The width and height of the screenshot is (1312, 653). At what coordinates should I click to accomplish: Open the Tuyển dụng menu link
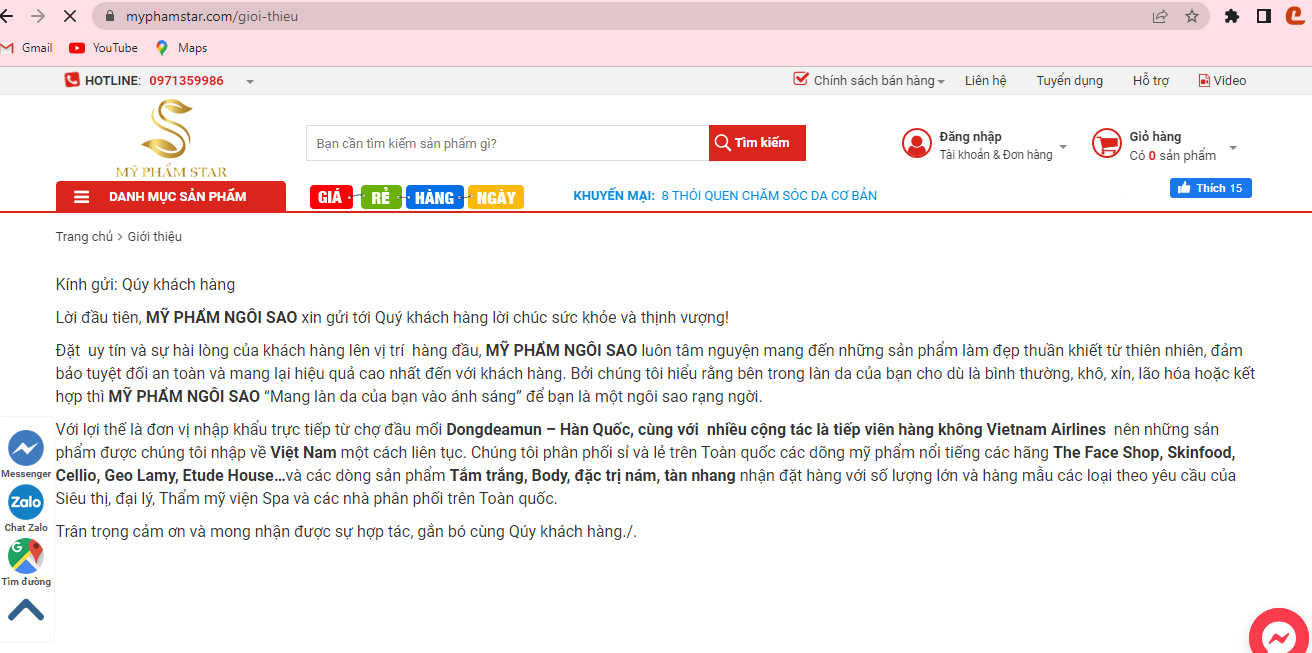pos(1069,80)
